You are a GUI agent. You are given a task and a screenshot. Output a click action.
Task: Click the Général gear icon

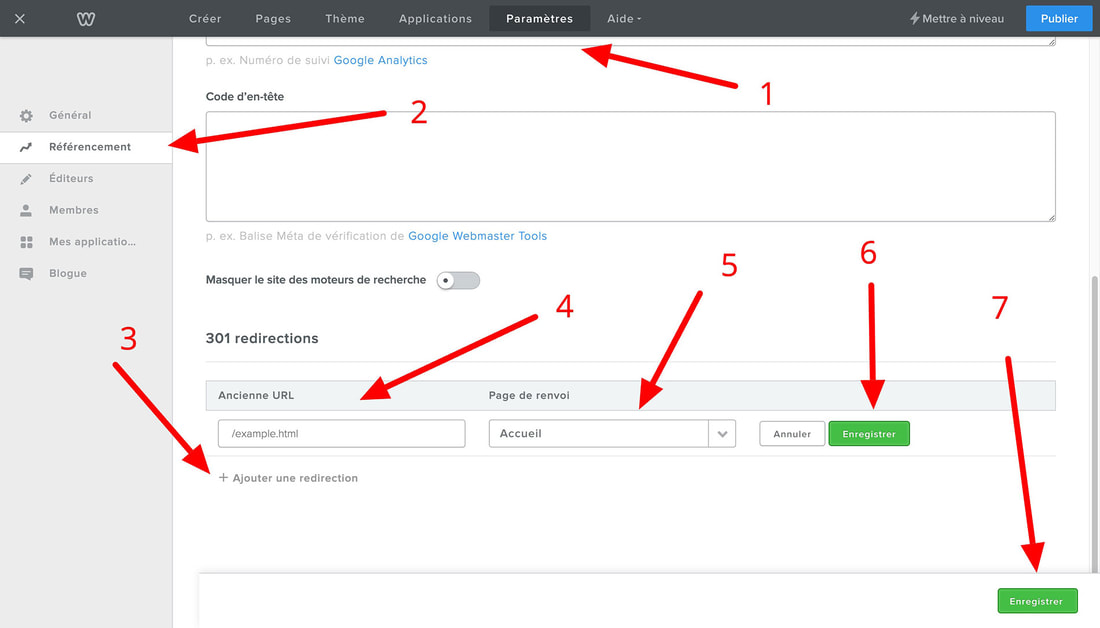point(27,115)
